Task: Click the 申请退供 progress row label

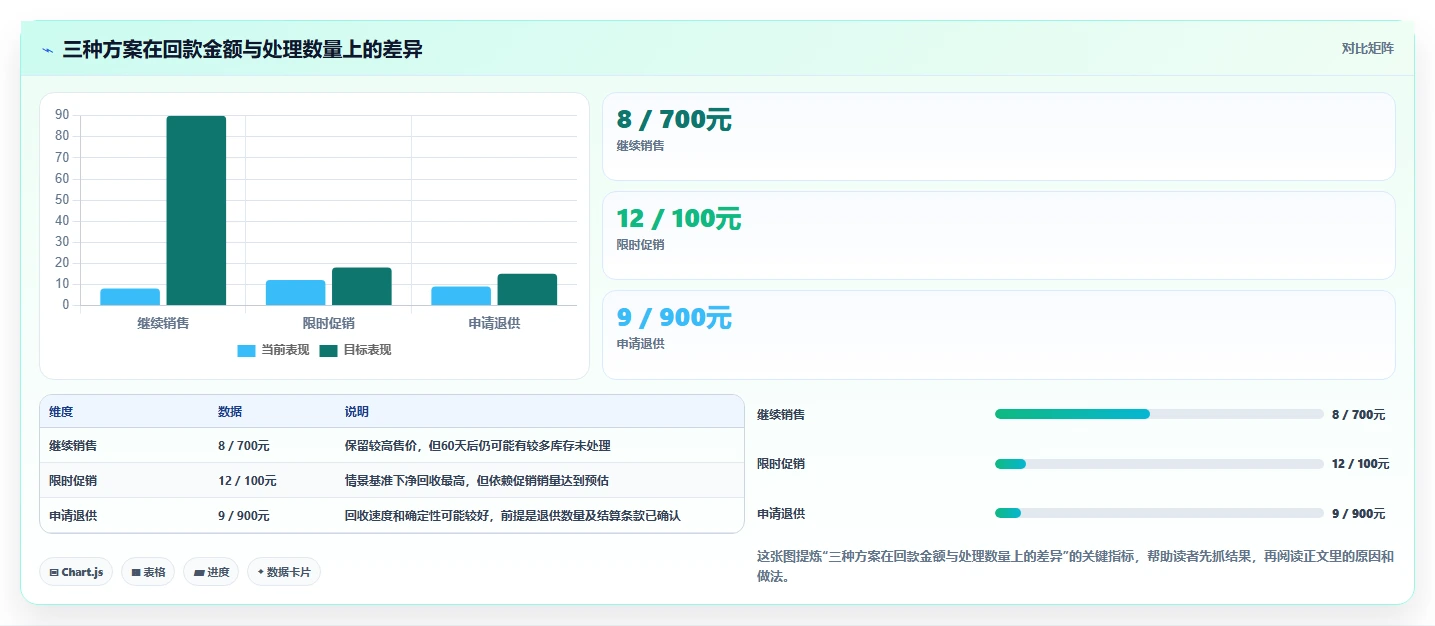Action: tap(781, 514)
